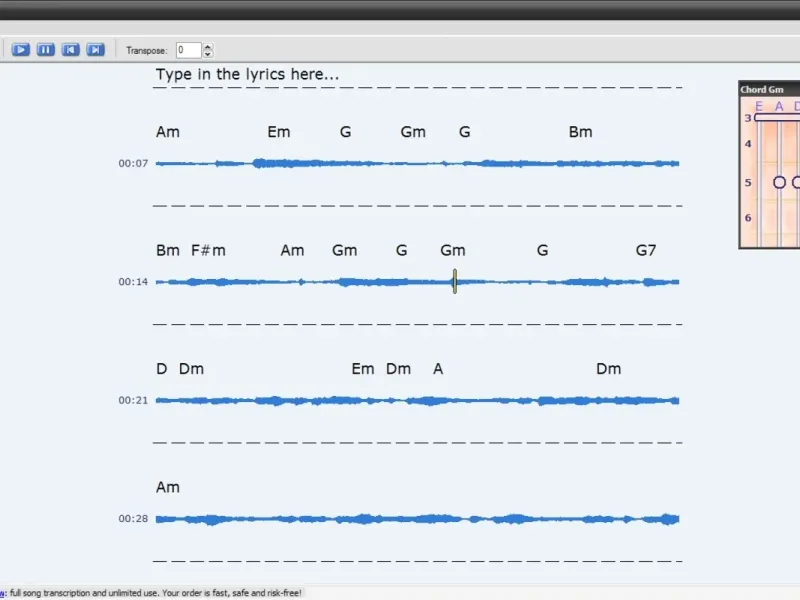
Task: Pause playback with the Pause button
Action: tap(45, 49)
